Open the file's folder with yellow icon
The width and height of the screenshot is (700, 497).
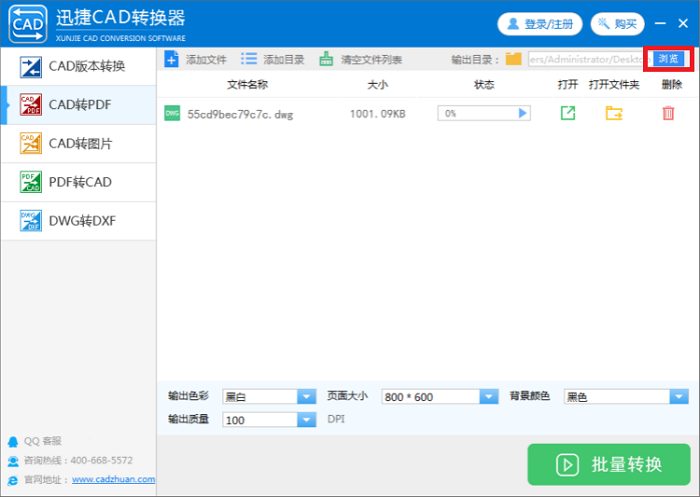pos(614,113)
